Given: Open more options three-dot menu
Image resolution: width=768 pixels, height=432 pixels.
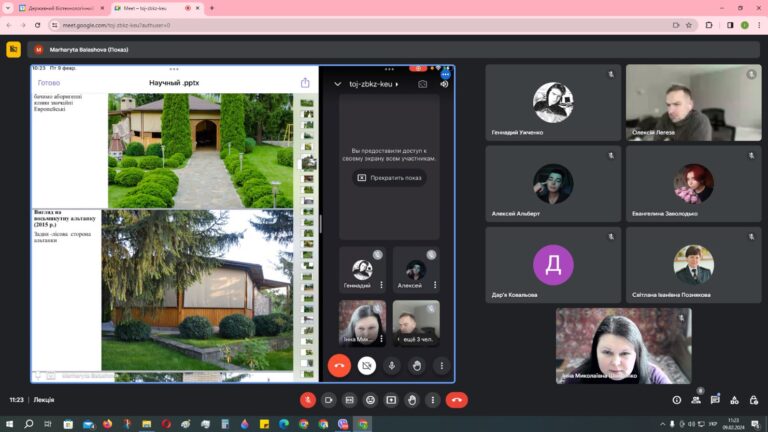Looking at the screenshot, I should pos(434,400).
